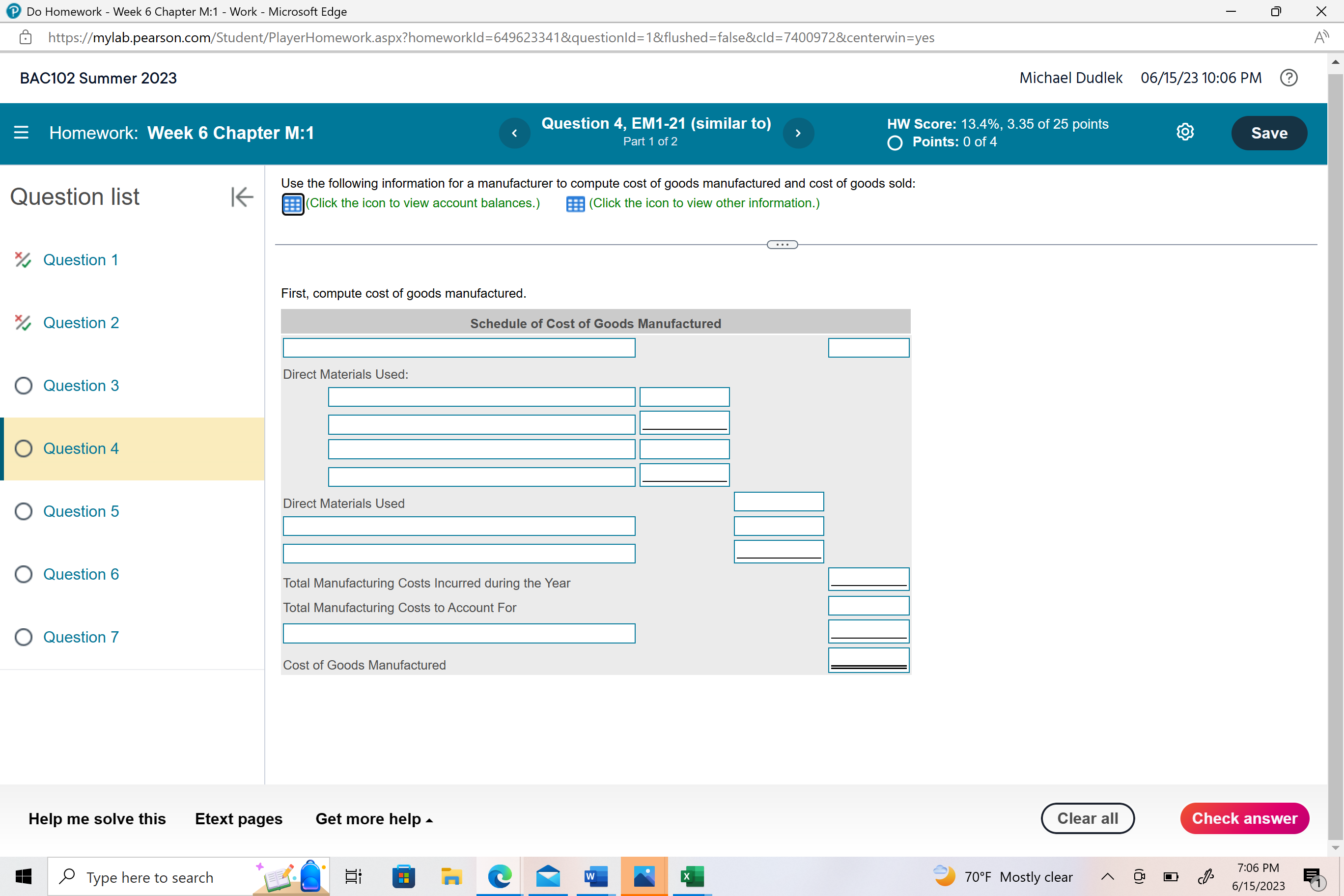Open Excel from the taskbar

click(x=692, y=876)
